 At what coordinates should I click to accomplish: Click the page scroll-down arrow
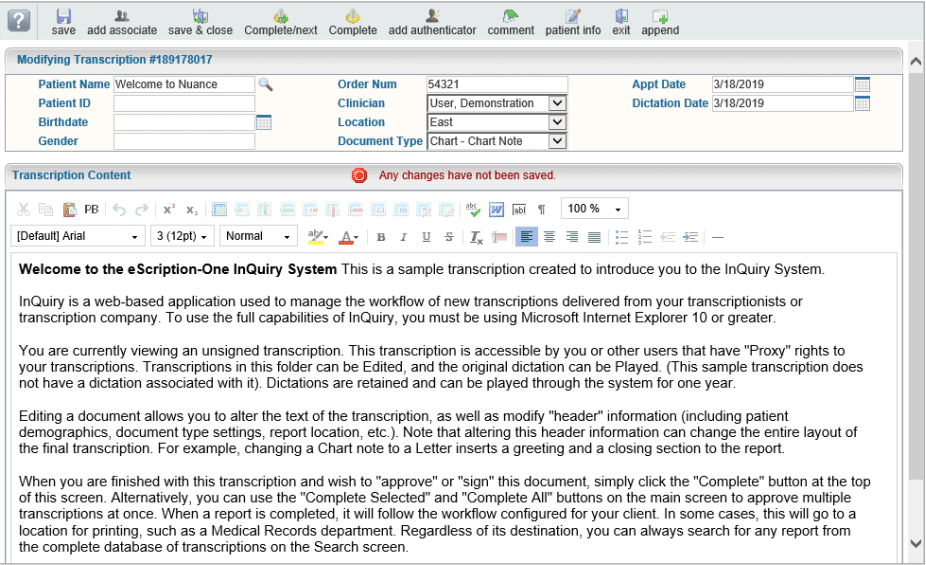tap(916, 544)
